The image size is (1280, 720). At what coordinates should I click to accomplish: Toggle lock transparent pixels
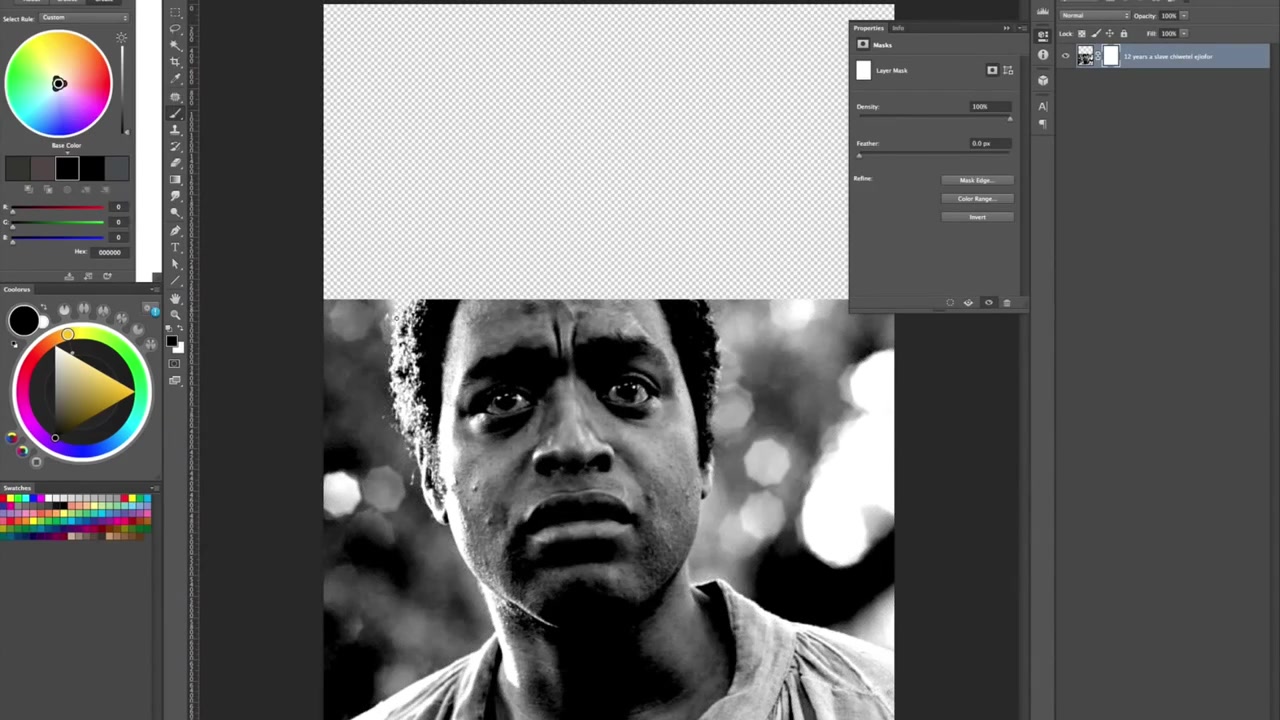[1082, 34]
